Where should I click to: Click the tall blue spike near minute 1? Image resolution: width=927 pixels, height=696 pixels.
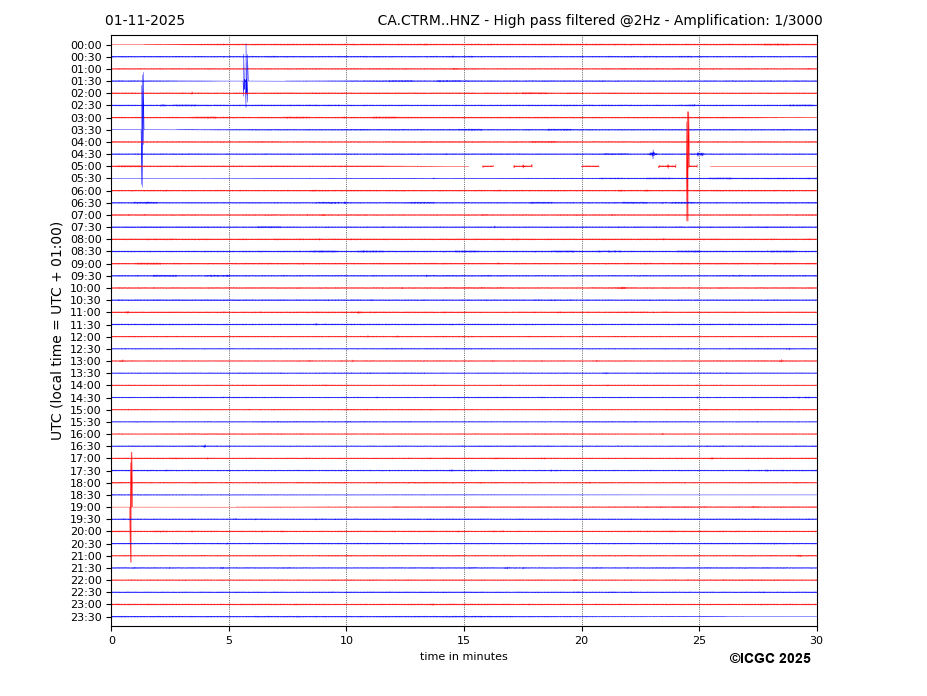point(142,130)
